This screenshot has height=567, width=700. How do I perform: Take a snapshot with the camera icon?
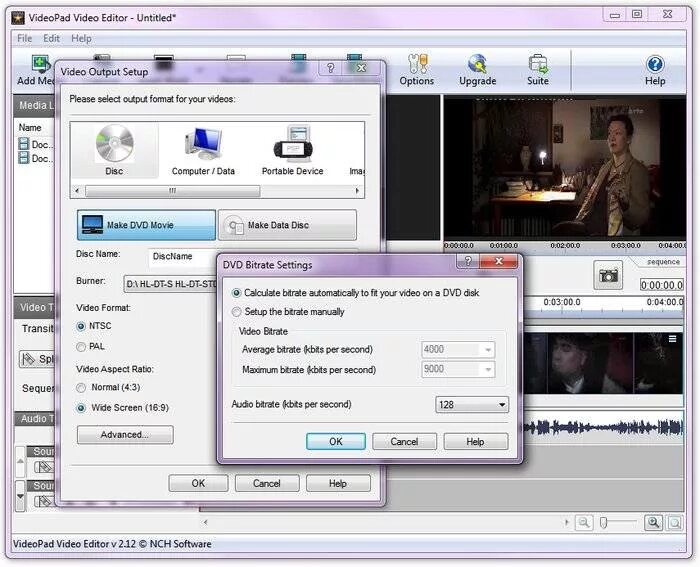(x=608, y=275)
